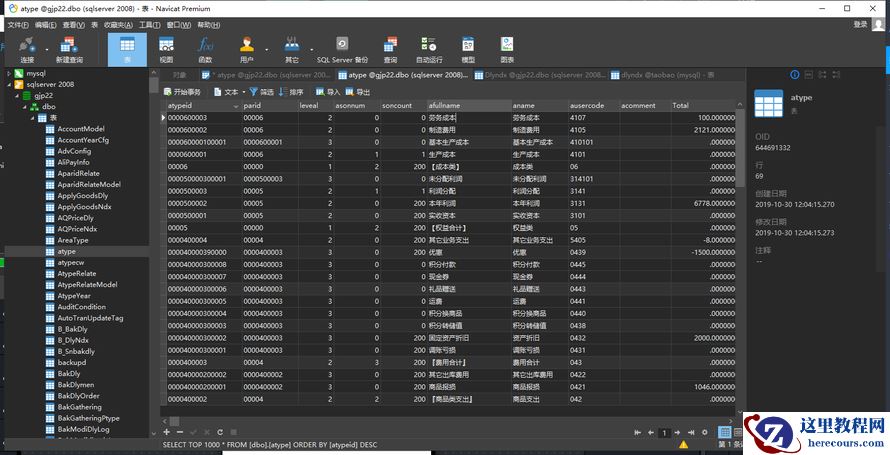Collapse the sqlserver 2008 connection node

[x=6, y=85]
